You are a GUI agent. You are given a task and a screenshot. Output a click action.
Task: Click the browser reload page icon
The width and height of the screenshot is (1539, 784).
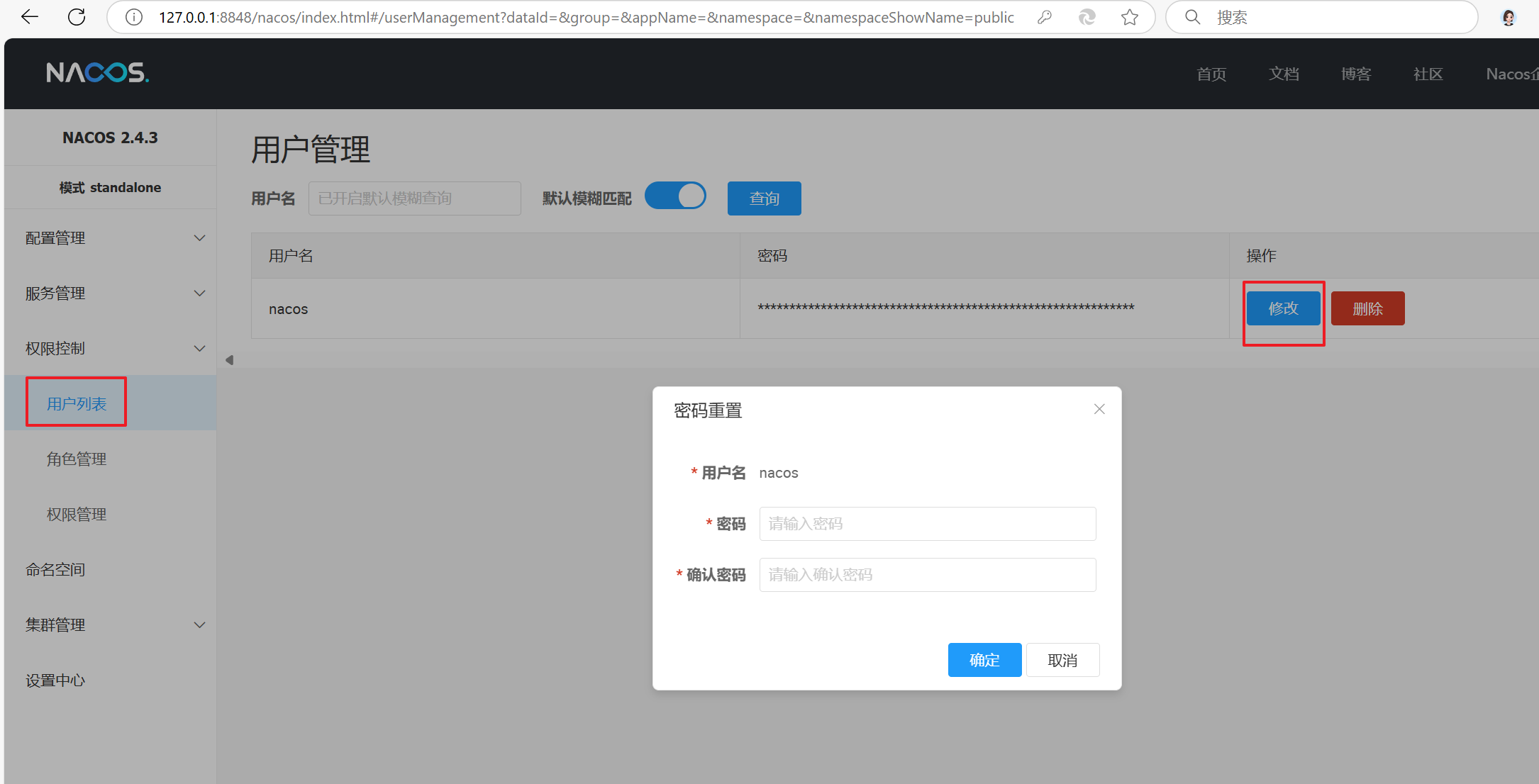77,17
